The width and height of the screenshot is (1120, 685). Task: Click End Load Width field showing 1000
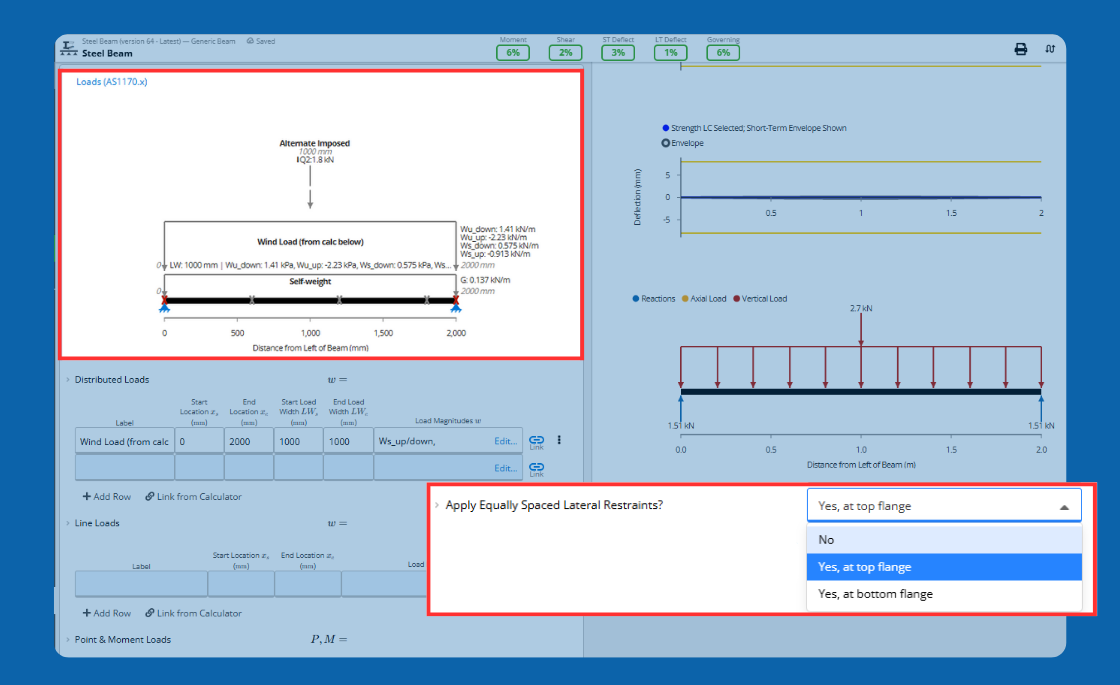pos(349,441)
